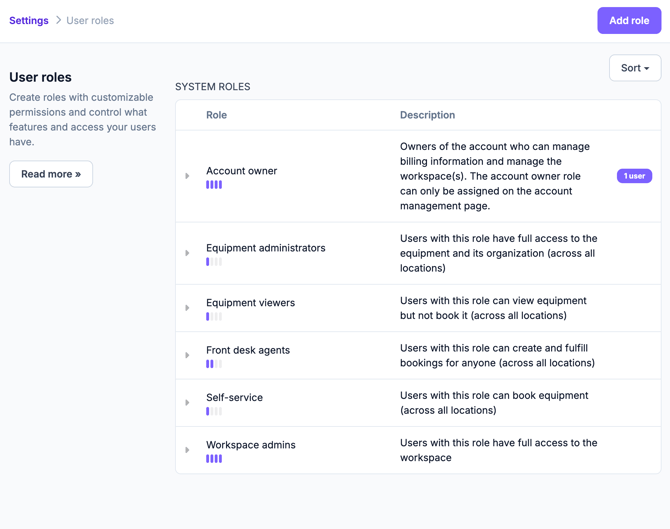Click Equipment administrators permission level bars icon
The image size is (670, 529).
[214, 262]
